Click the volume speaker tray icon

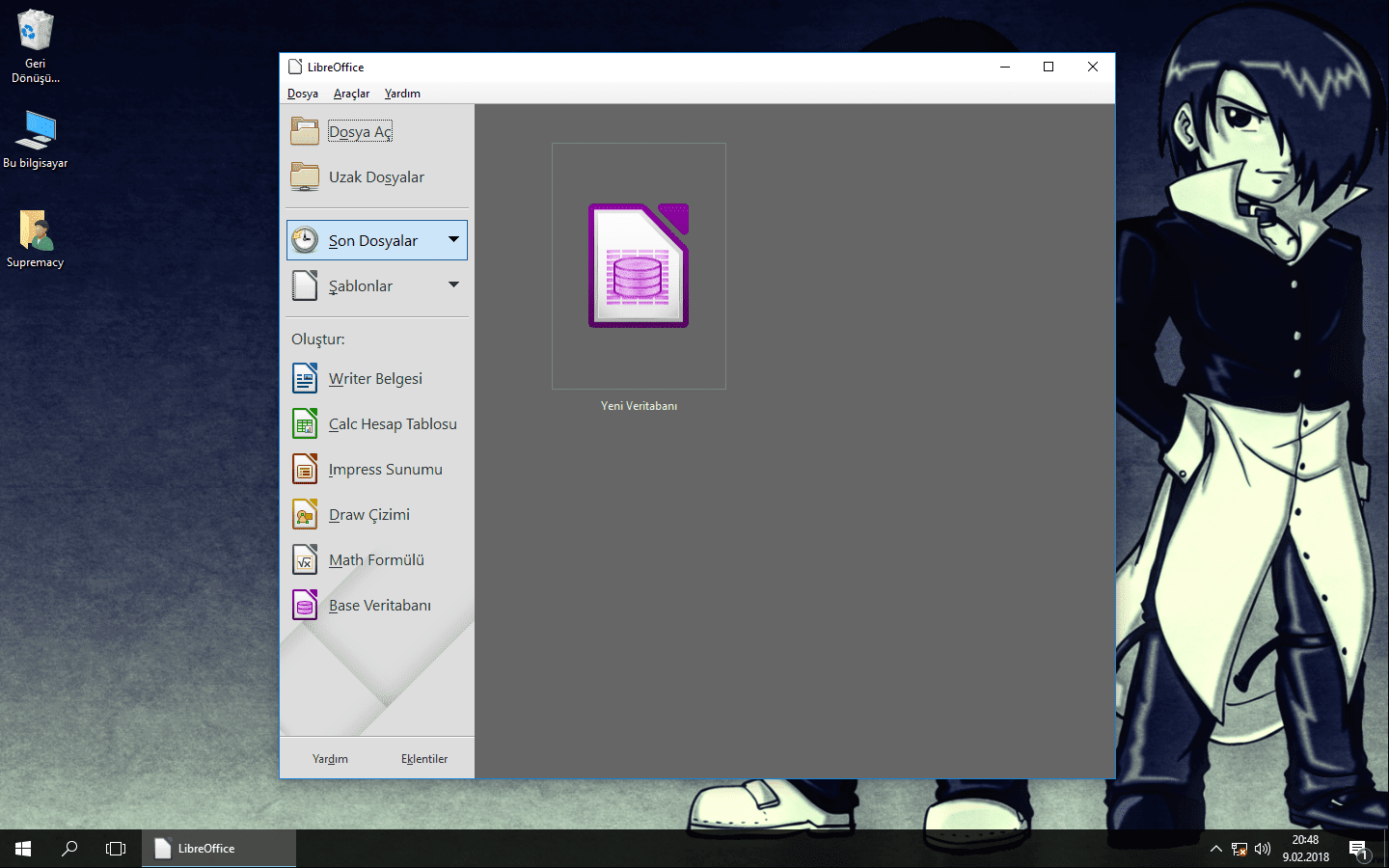click(1263, 849)
